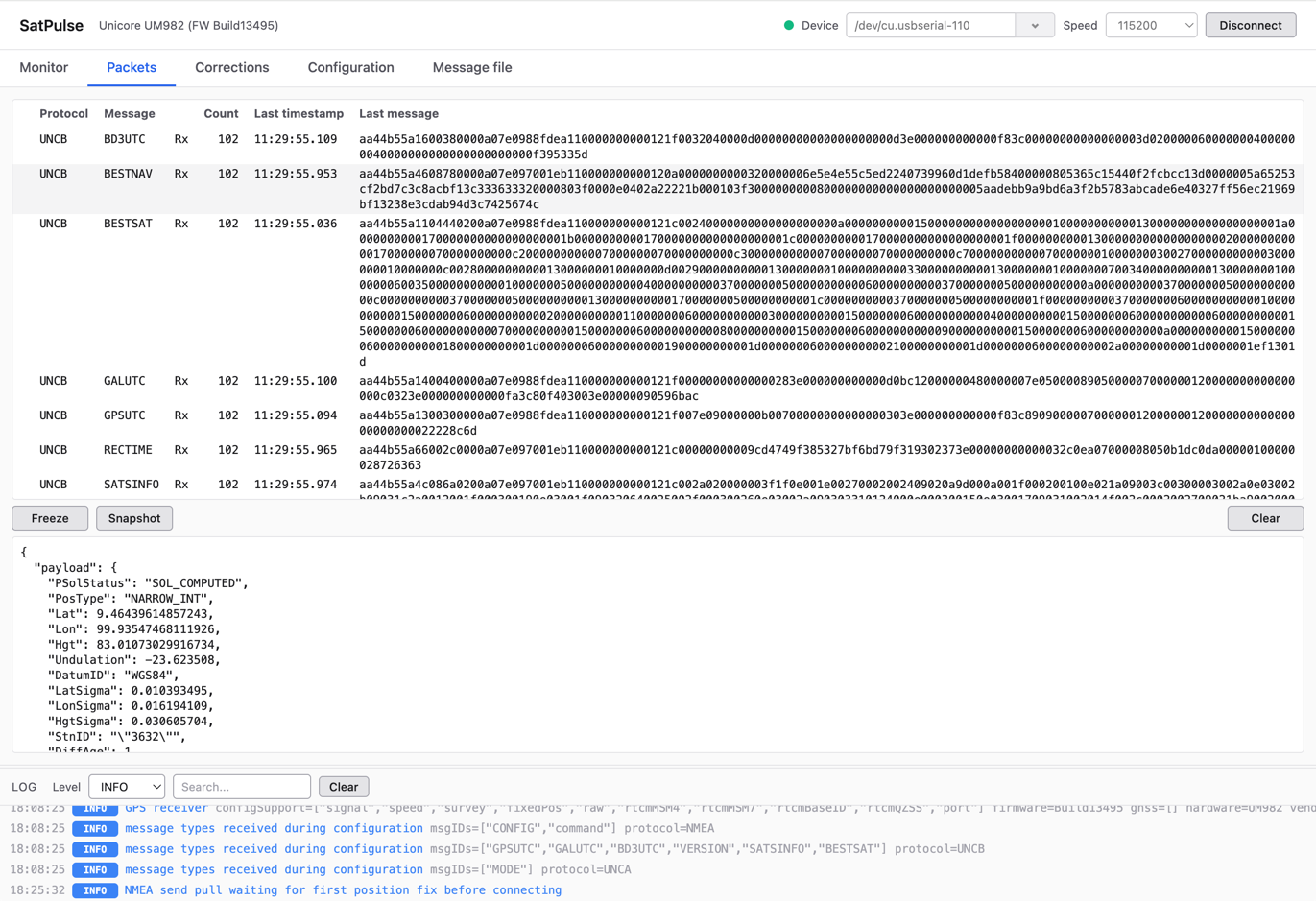Click the device path field /dev/cu.usbserial-110
Screen dimensions: 1316x901
930,25
